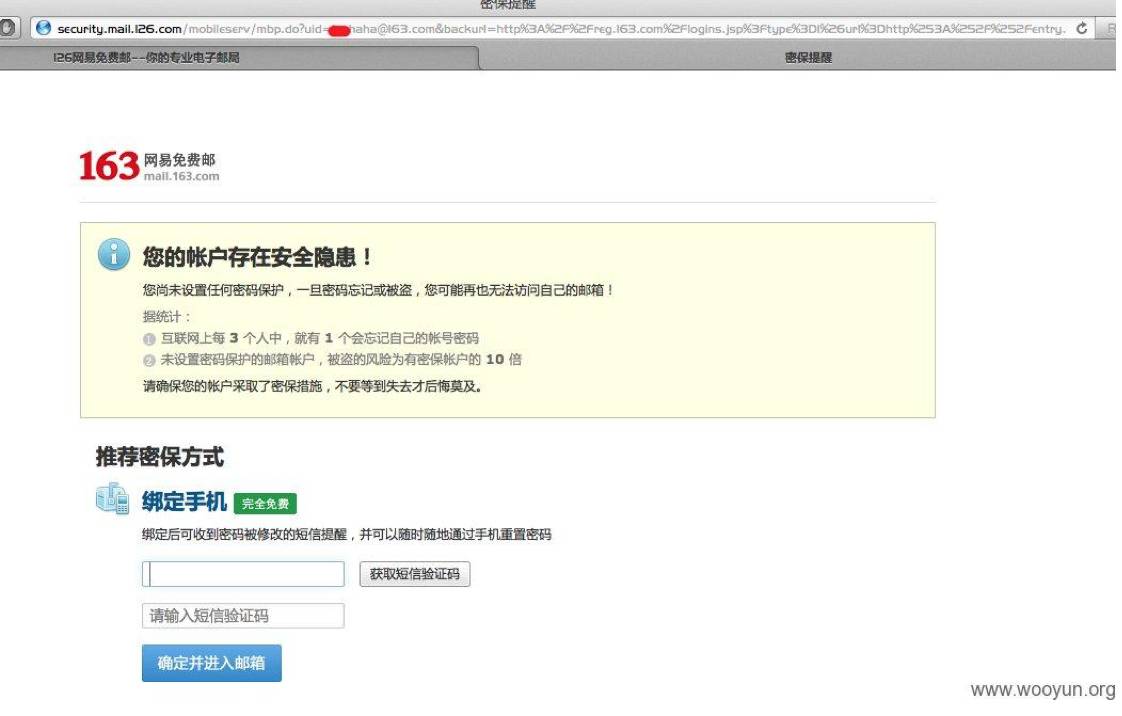Click the 163 网易免费邮 logo

[149, 166]
